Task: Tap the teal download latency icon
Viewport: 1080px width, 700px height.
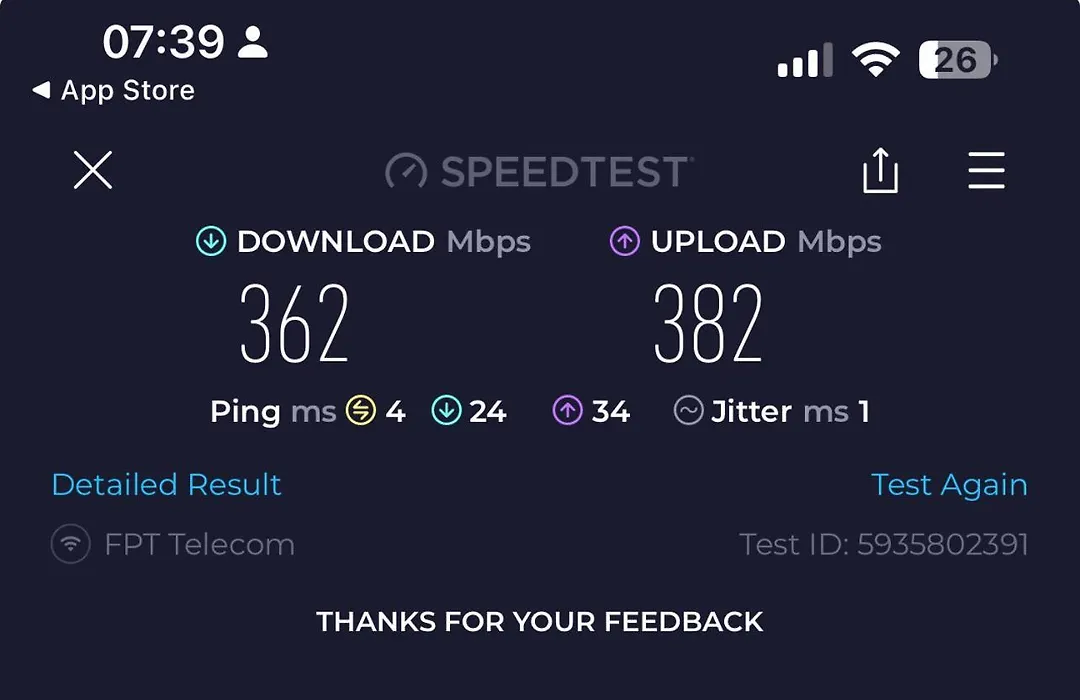Action: (x=446, y=411)
